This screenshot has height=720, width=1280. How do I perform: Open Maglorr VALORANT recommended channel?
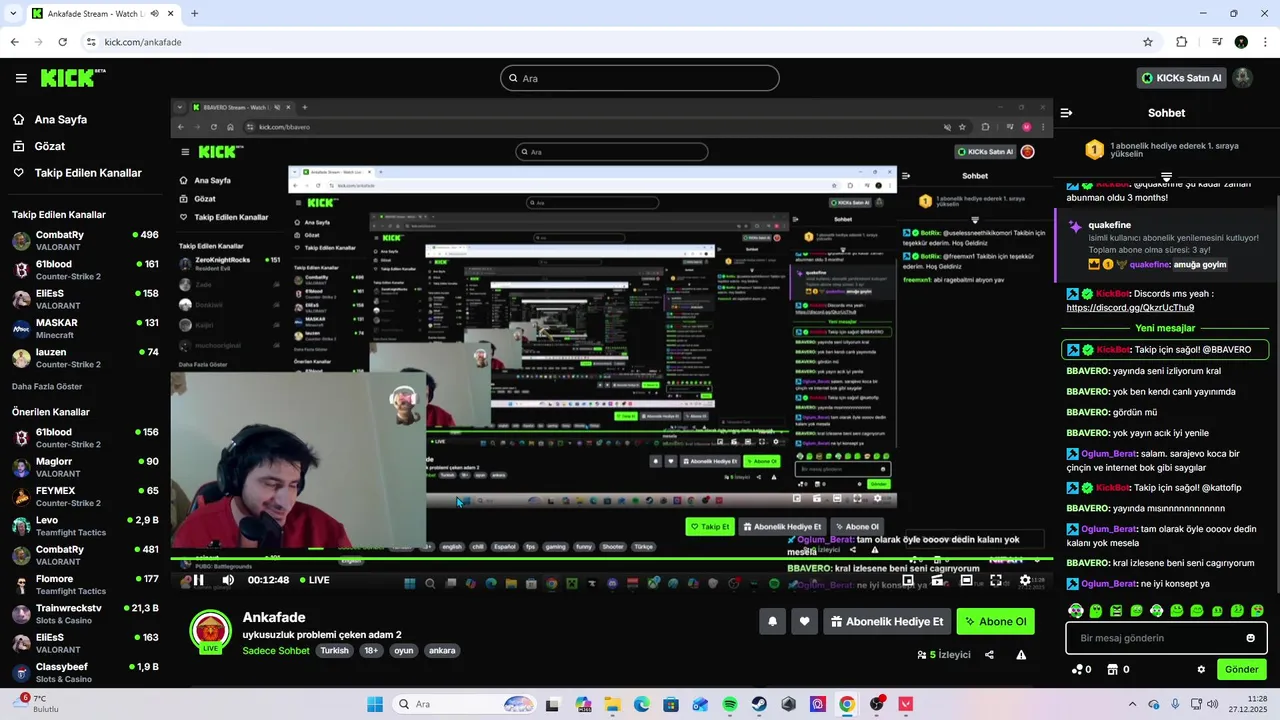click(x=84, y=467)
